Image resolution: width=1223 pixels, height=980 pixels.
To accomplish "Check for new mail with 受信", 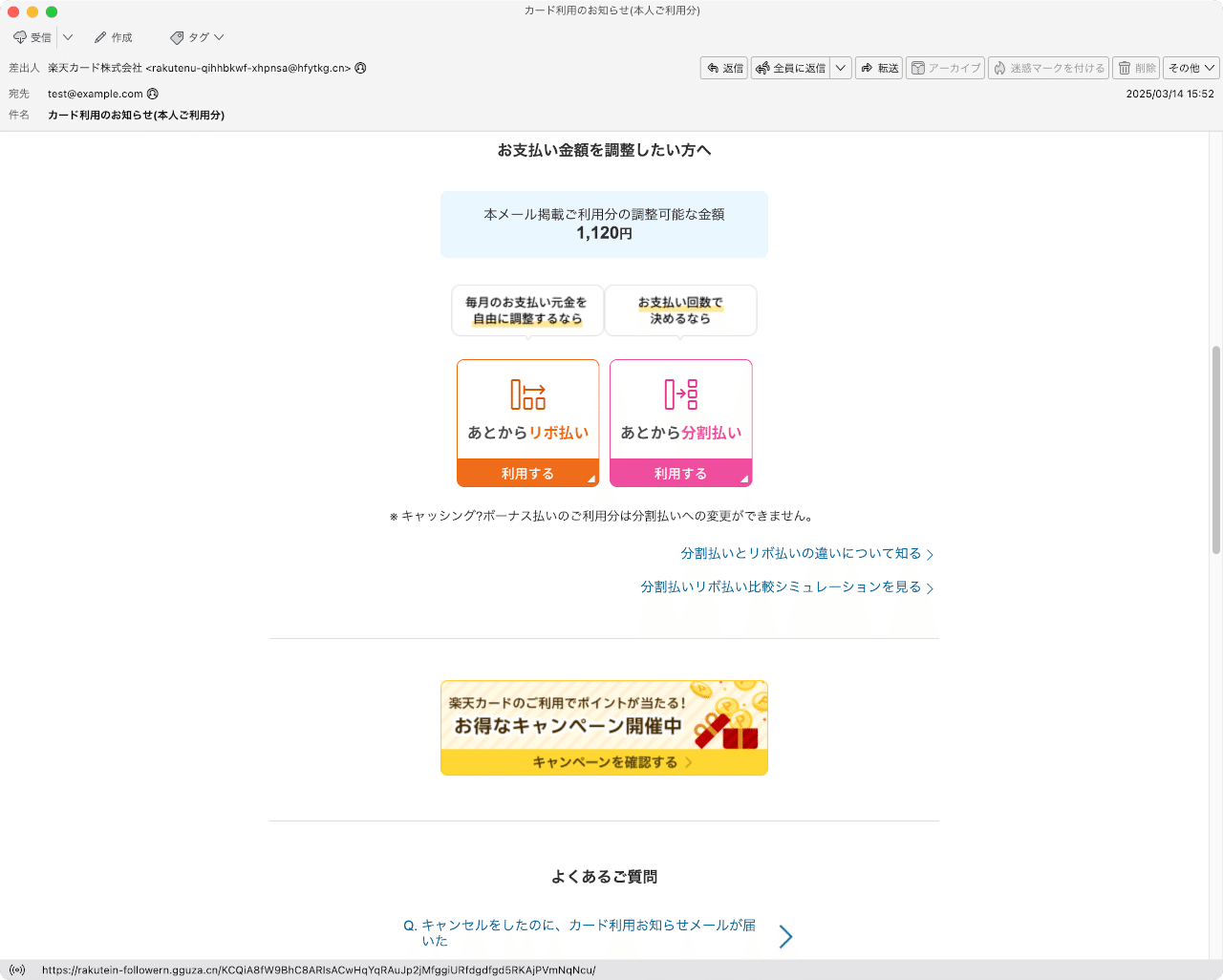I will click(x=35, y=37).
